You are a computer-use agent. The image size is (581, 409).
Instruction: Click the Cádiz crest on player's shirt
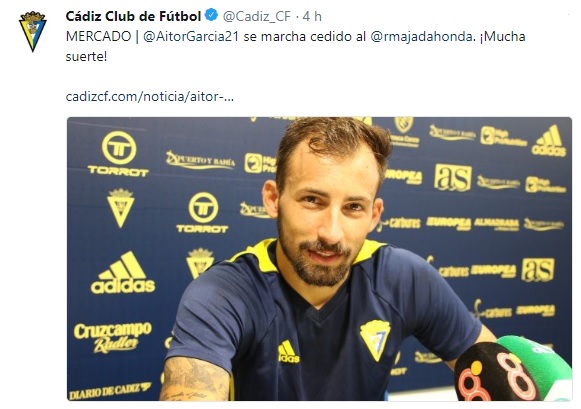tap(375, 340)
